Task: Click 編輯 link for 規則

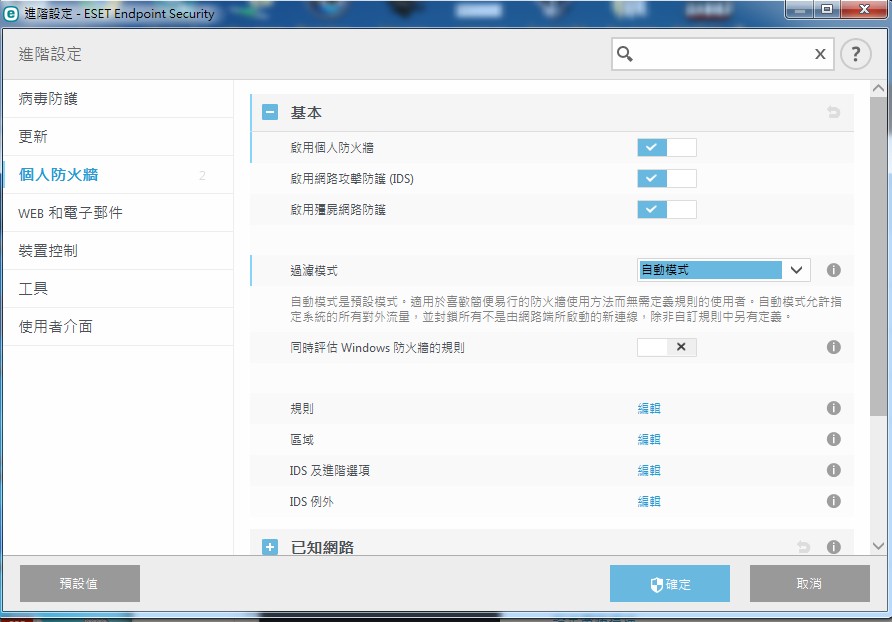Action: tap(649, 409)
